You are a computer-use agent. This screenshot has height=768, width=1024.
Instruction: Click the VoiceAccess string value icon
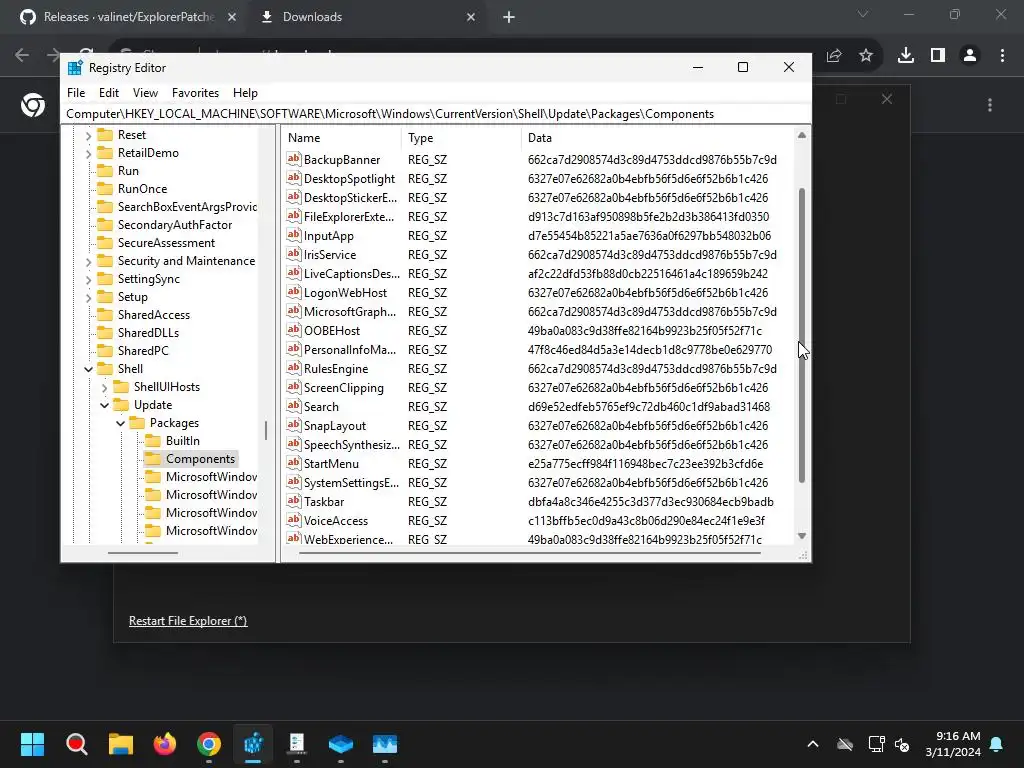coord(294,520)
